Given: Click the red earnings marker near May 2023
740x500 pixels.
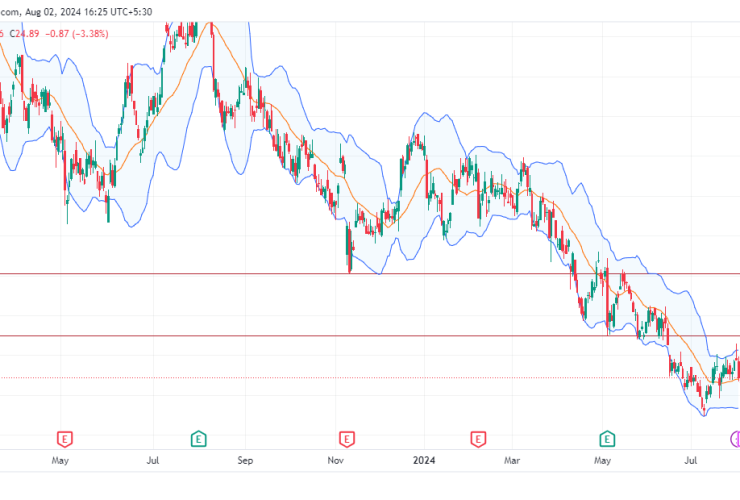Looking at the screenshot, I should pos(65,437).
